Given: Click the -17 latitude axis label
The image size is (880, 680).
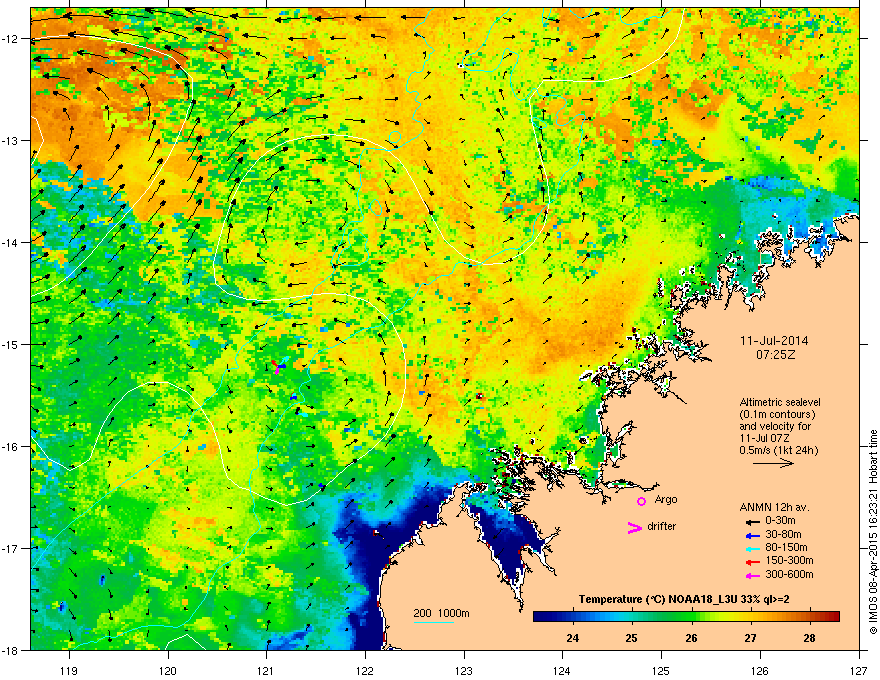Looking at the screenshot, I should [x=11, y=548].
